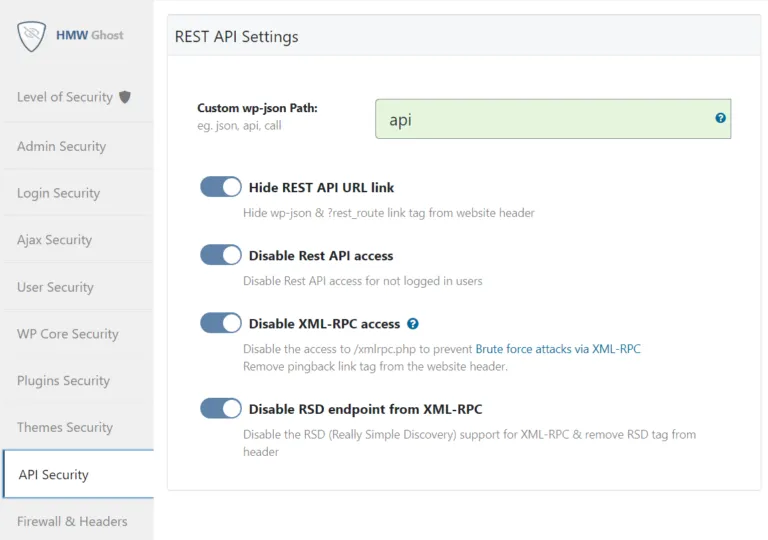Go to Themes Security section
Screen dimensions: 768x540
click(x=64, y=427)
